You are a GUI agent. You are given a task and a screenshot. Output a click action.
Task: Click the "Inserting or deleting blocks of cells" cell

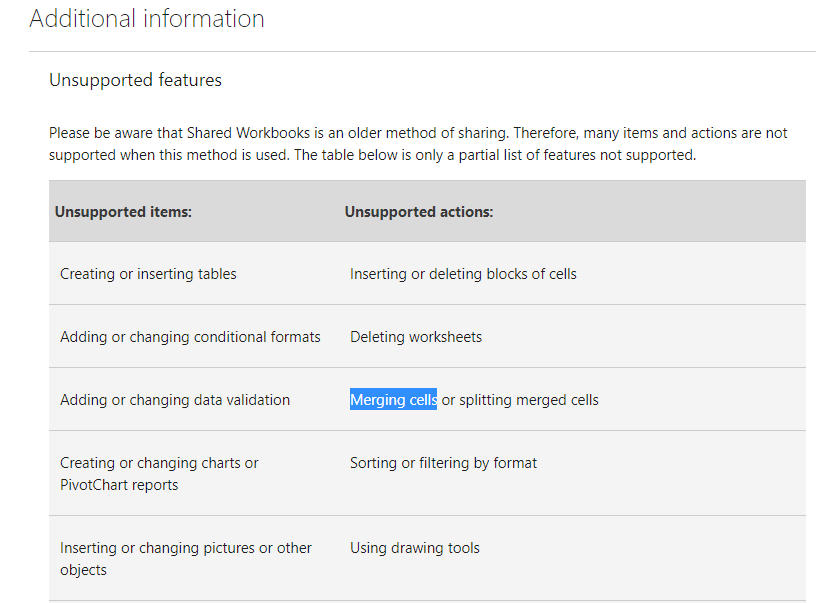point(463,274)
